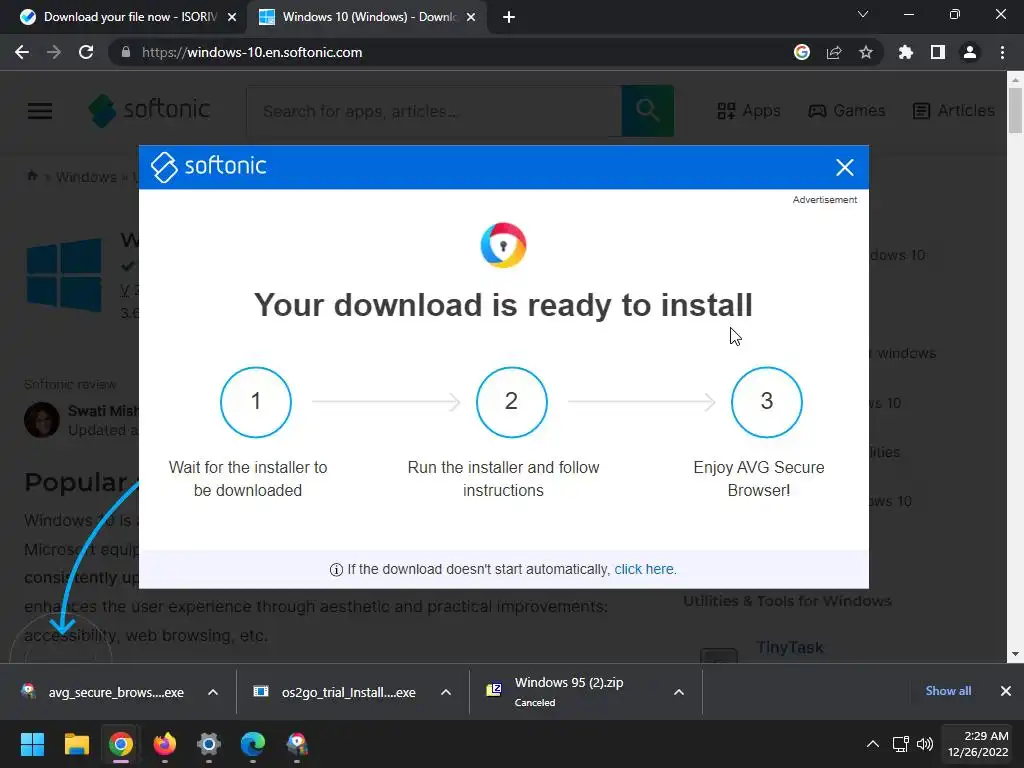
Task: Close the softonic advertisement popup
Action: click(x=844, y=167)
